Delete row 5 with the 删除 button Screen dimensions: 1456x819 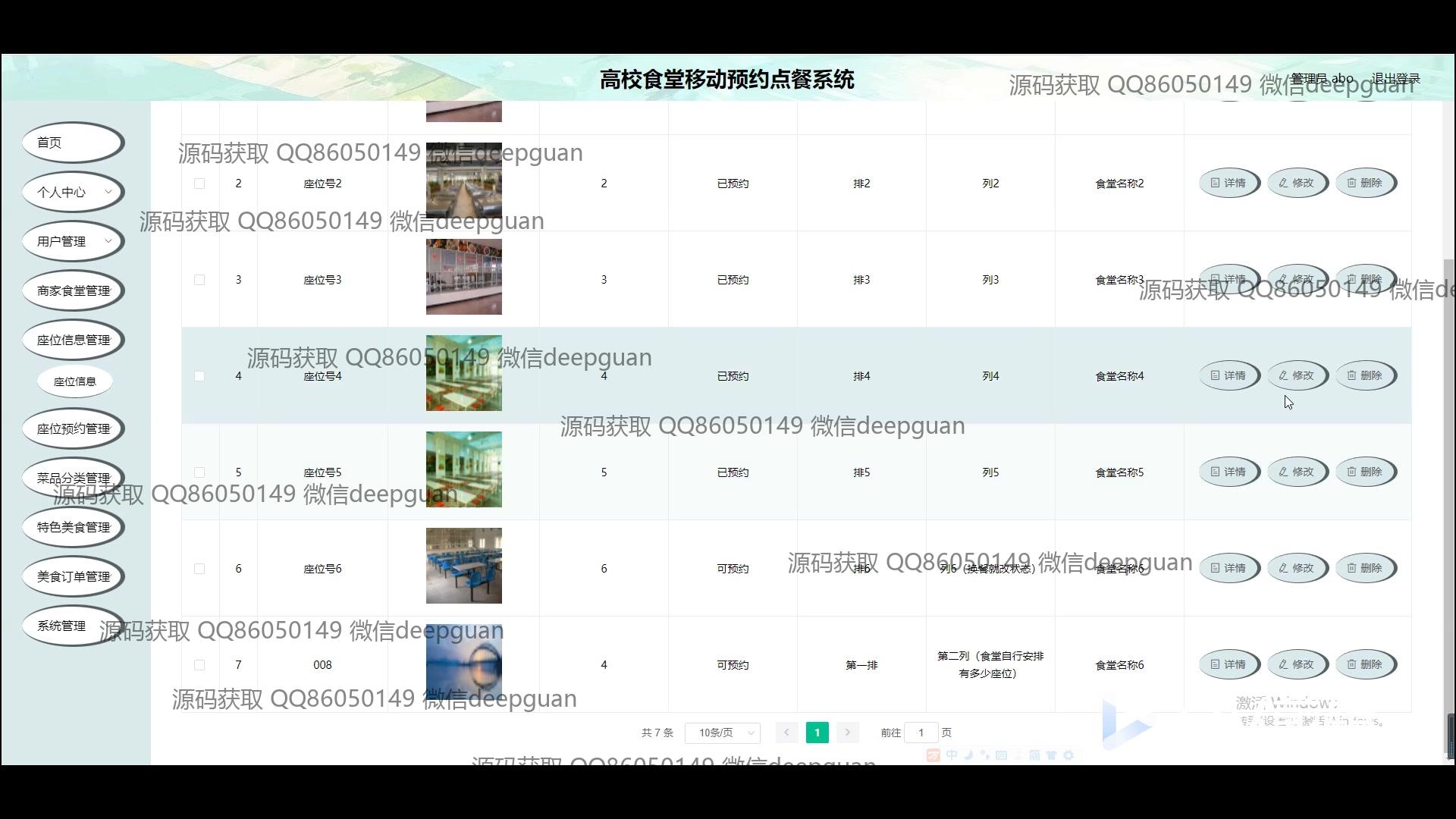(1365, 472)
